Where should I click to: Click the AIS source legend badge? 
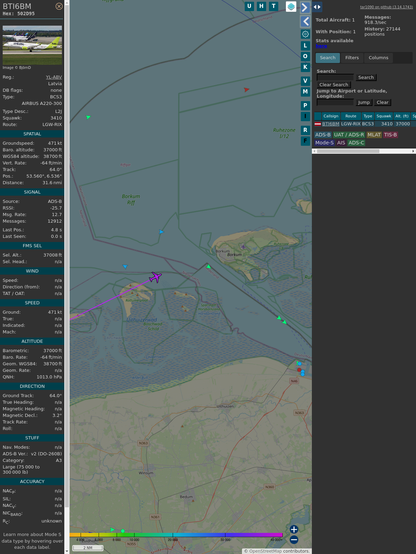point(341,143)
